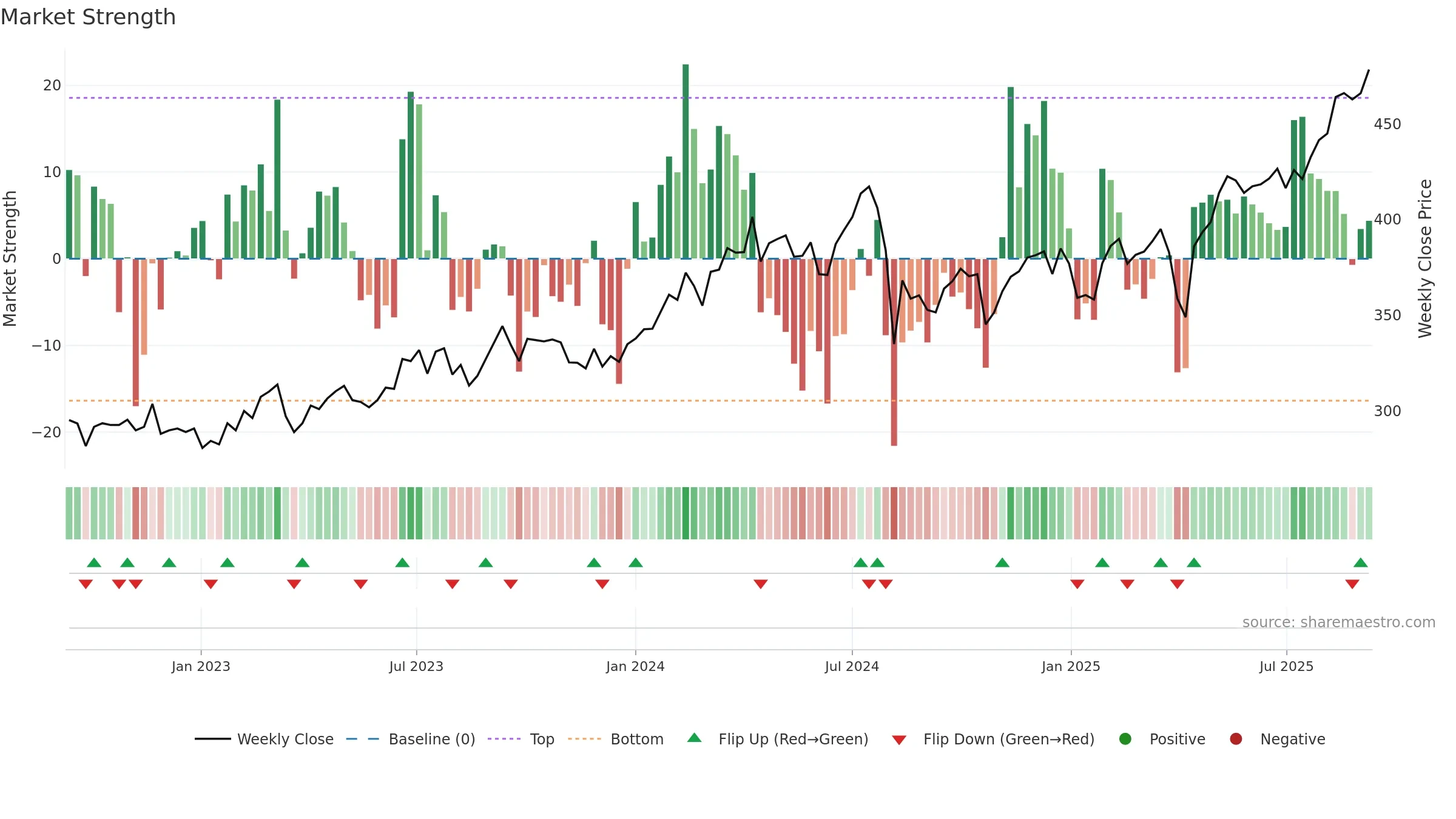Click the green Flip Up triangle legend icon
This screenshot has width=1456, height=819.
coord(695,738)
